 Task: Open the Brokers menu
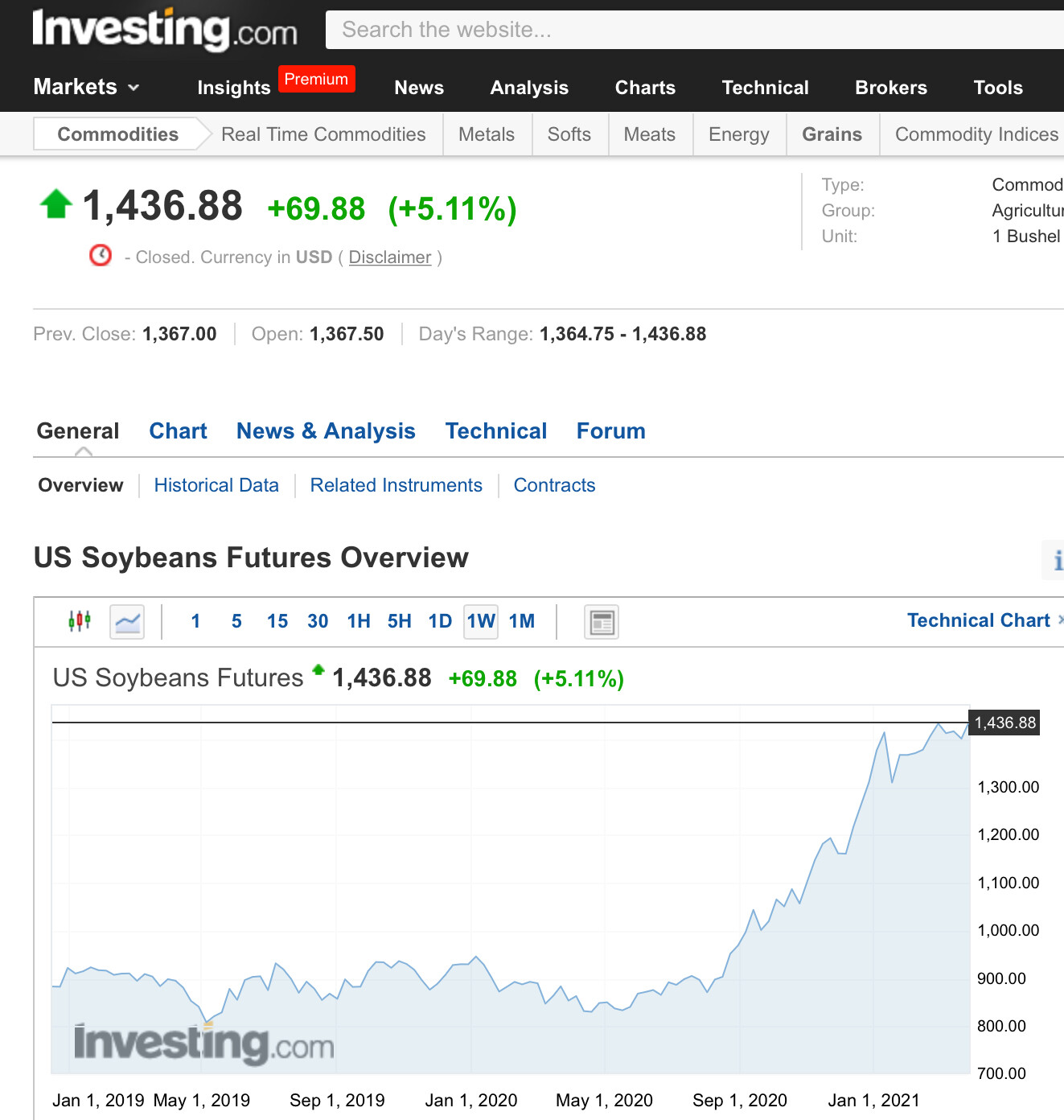click(891, 88)
